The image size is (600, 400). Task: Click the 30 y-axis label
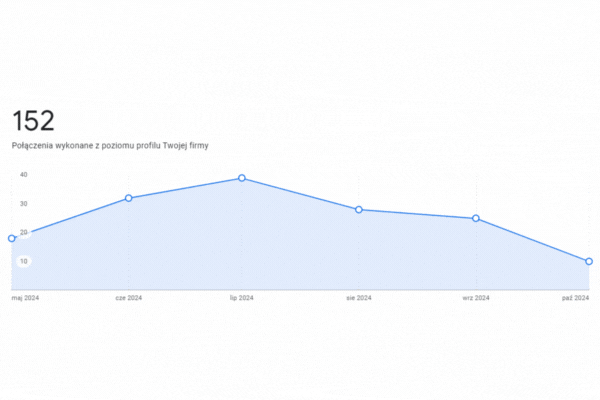tap(23, 204)
